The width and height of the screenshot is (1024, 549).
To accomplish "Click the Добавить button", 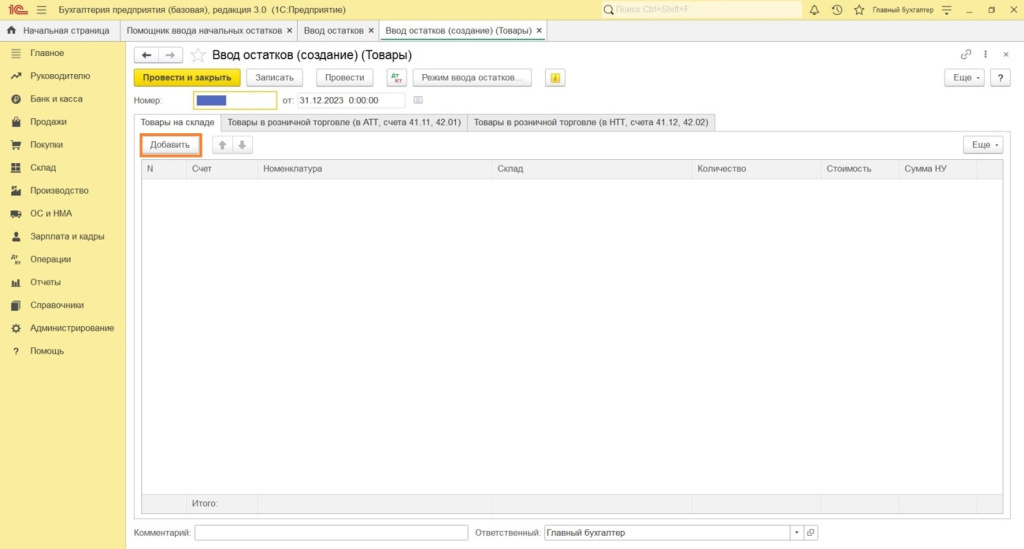I will tap(170, 145).
